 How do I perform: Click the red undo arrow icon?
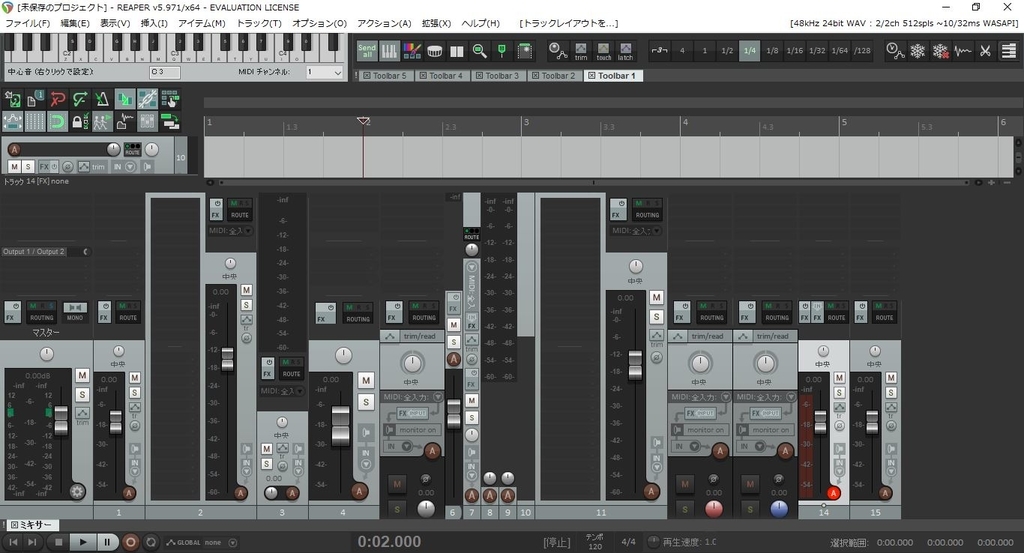pyautogui.click(x=57, y=99)
